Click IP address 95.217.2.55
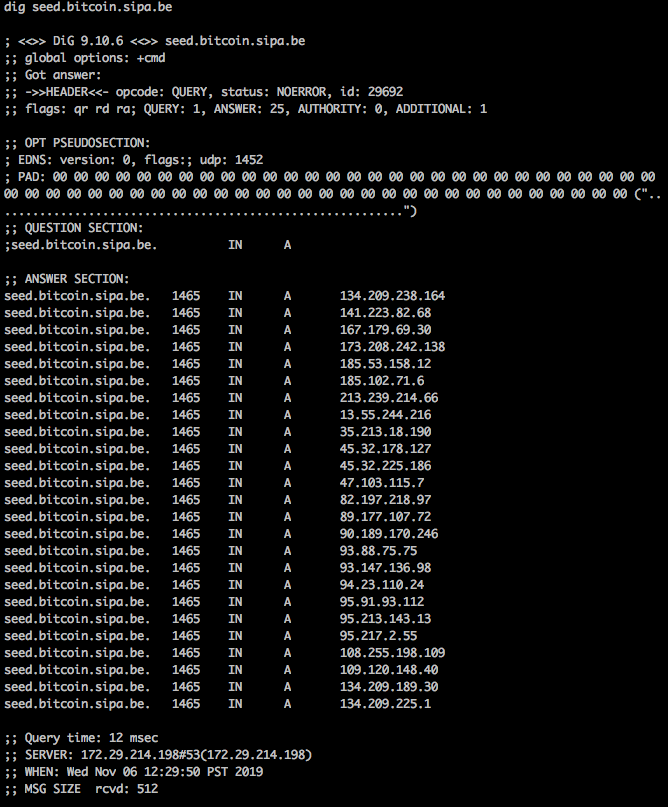The width and height of the screenshot is (668, 807). click(378, 636)
